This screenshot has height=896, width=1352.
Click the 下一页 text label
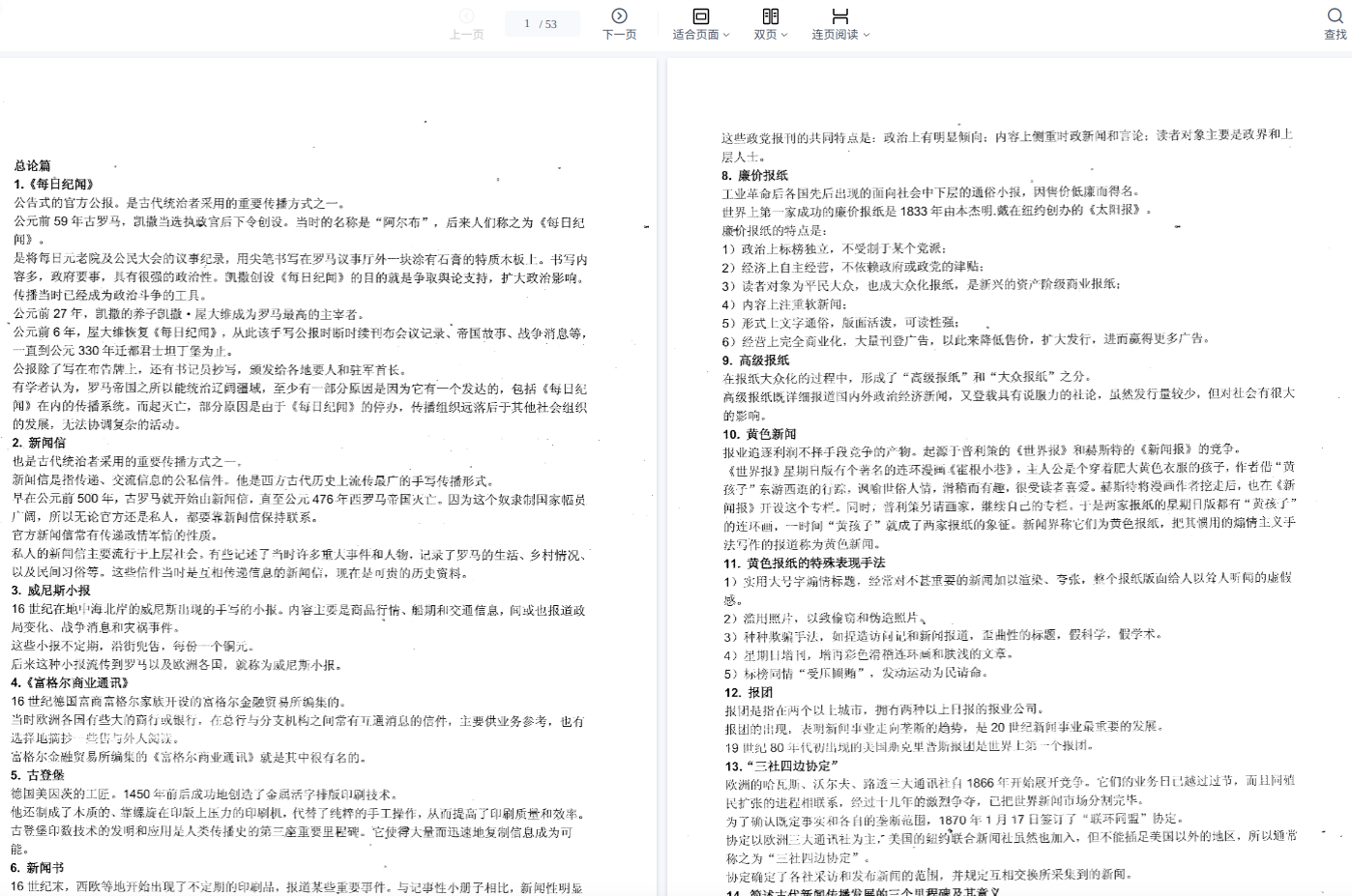pos(619,35)
